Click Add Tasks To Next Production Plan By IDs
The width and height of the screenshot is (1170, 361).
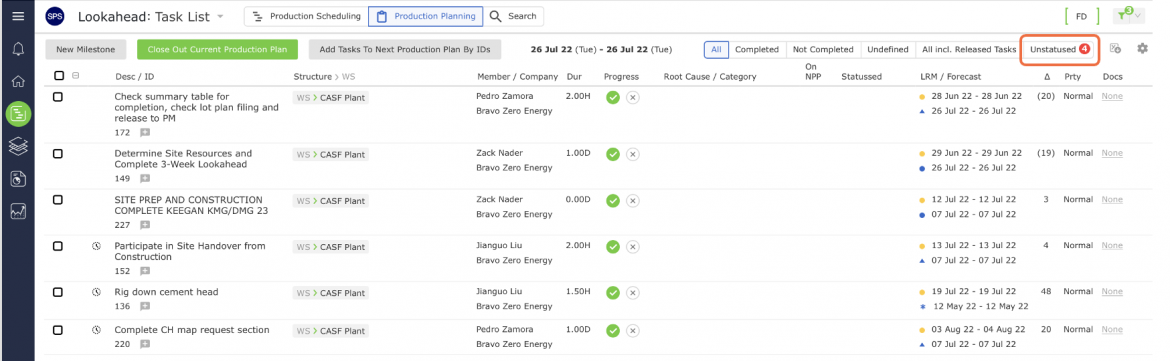point(405,49)
